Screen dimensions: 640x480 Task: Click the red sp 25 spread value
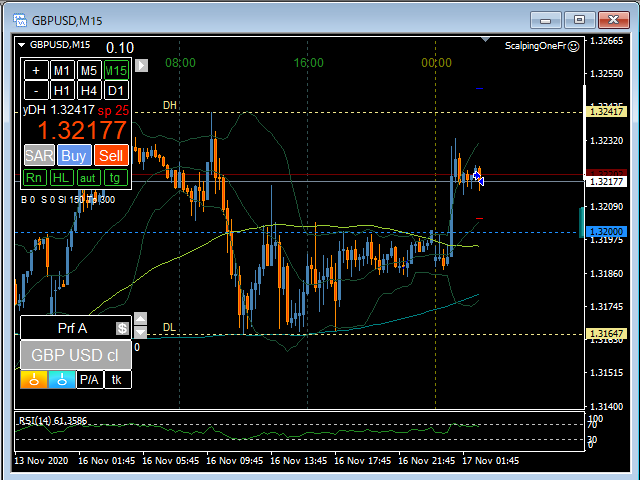[113, 110]
